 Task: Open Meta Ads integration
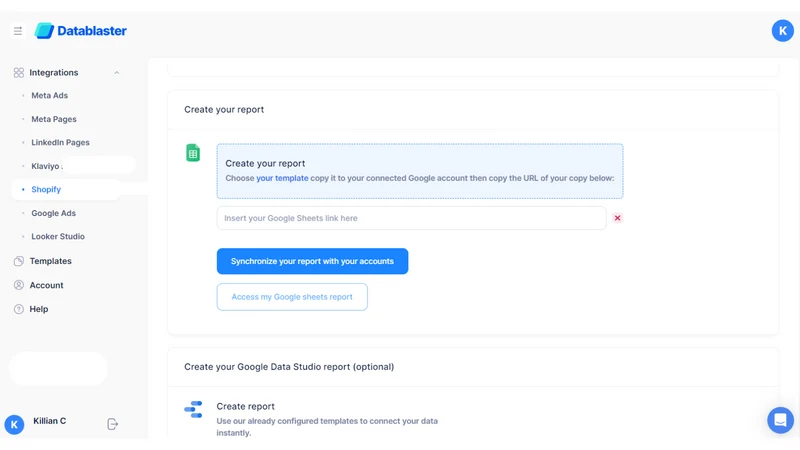pyautogui.click(x=49, y=95)
